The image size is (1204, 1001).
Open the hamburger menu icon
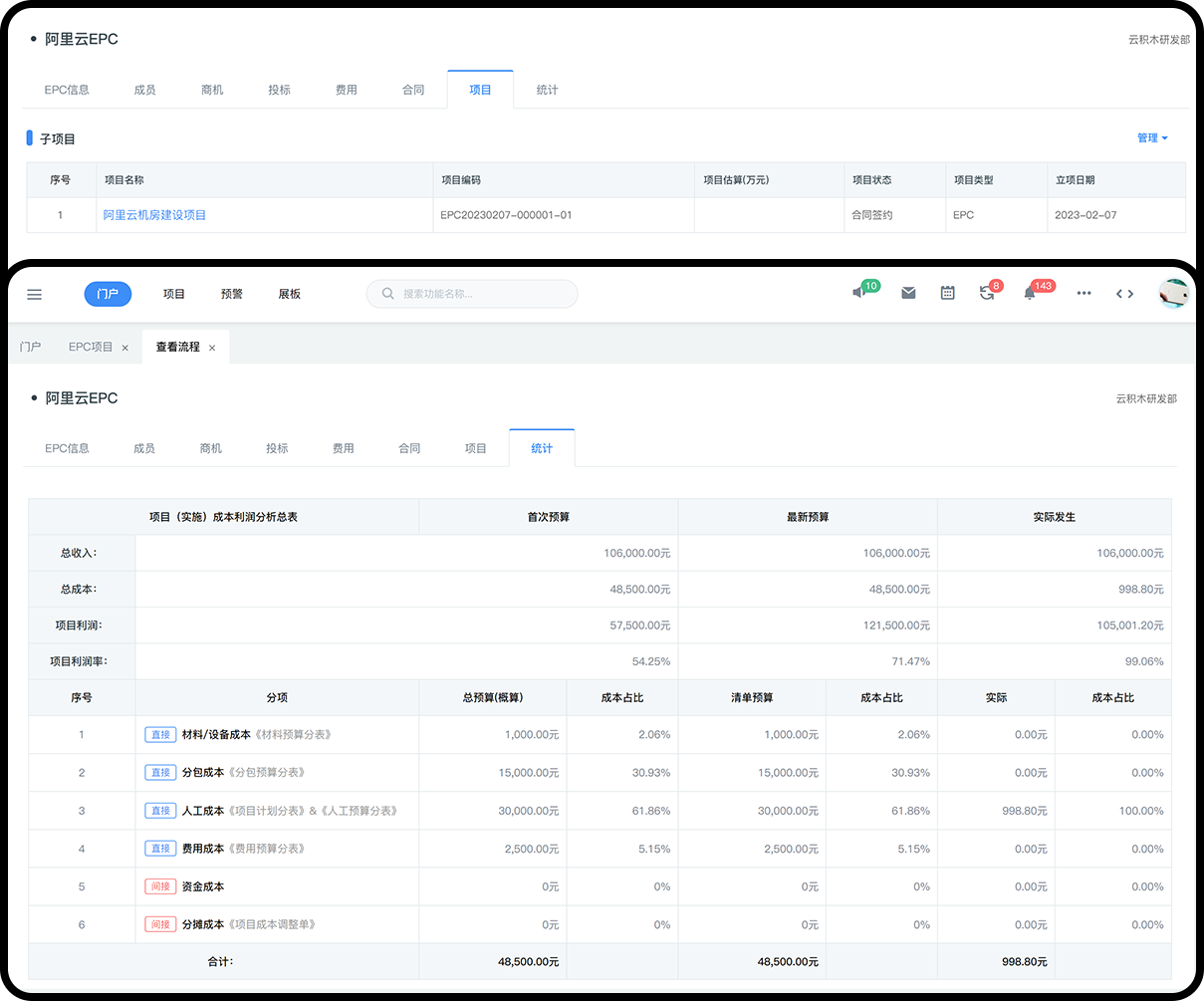click(x=35, y=294)
